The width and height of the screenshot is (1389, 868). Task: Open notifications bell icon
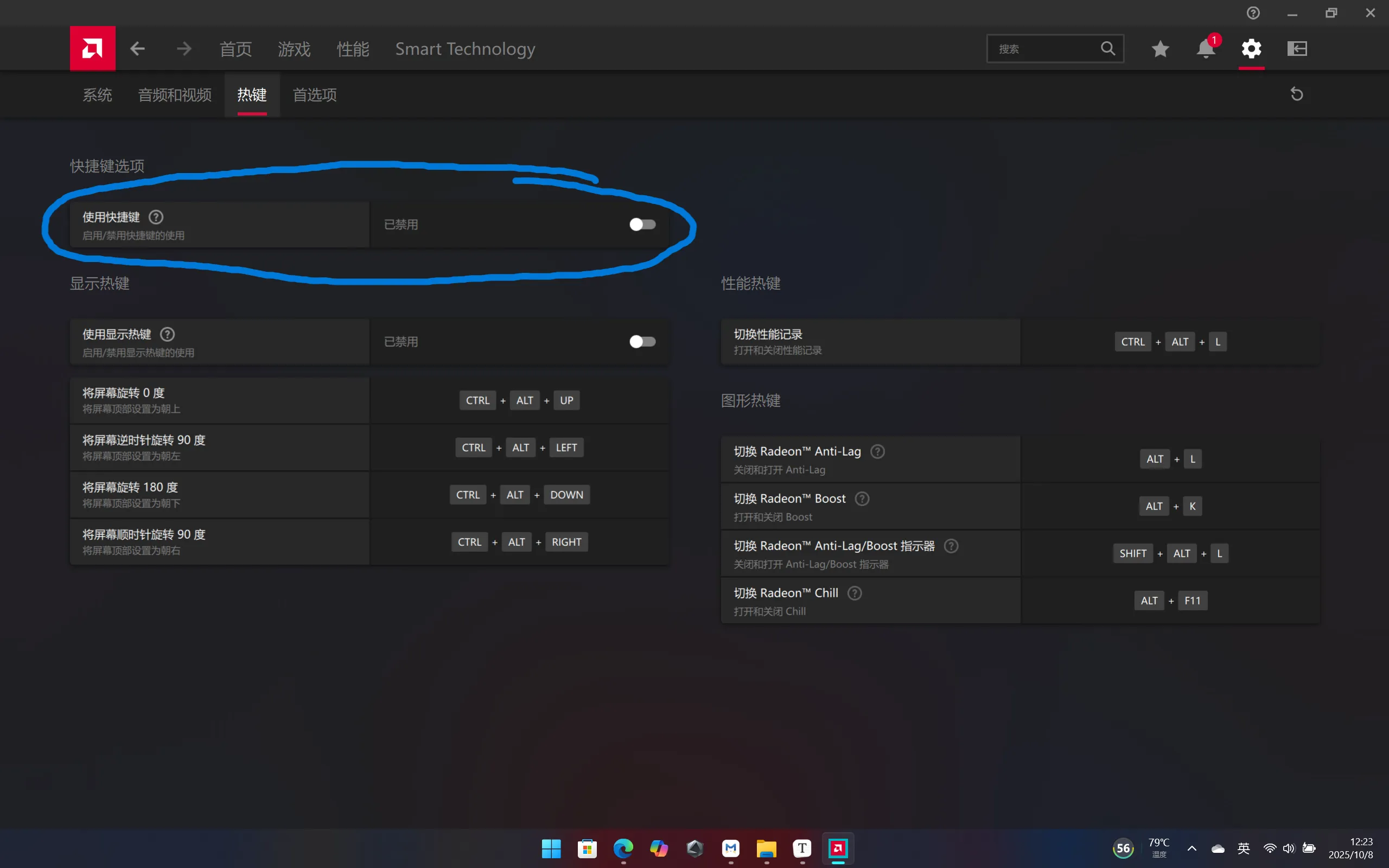(1205, 49)
